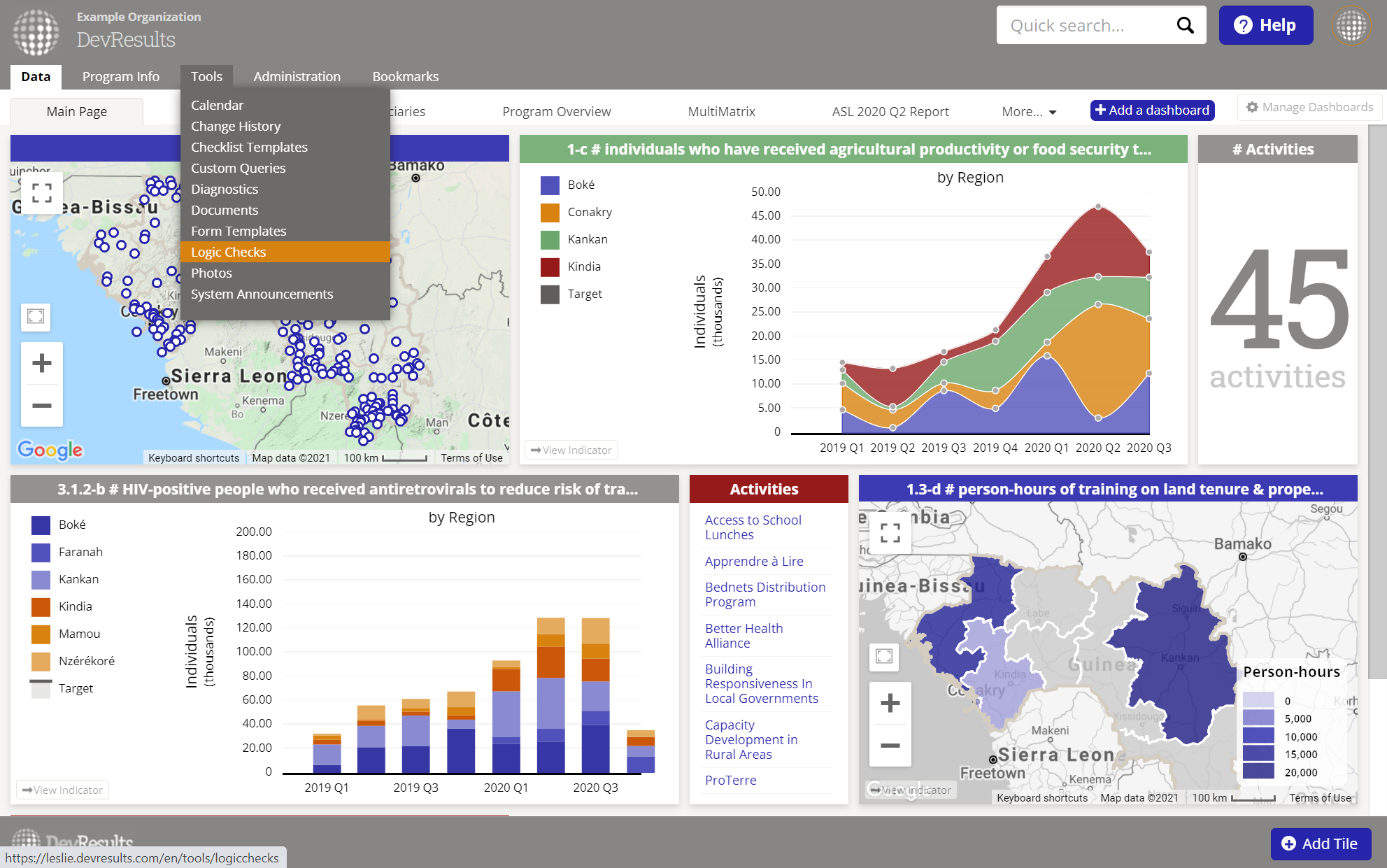Image resolution: width=1387 pixels, height=868 pixels.
Task: Switch to the Program Overview tab
Action: (x=556, y=112)
